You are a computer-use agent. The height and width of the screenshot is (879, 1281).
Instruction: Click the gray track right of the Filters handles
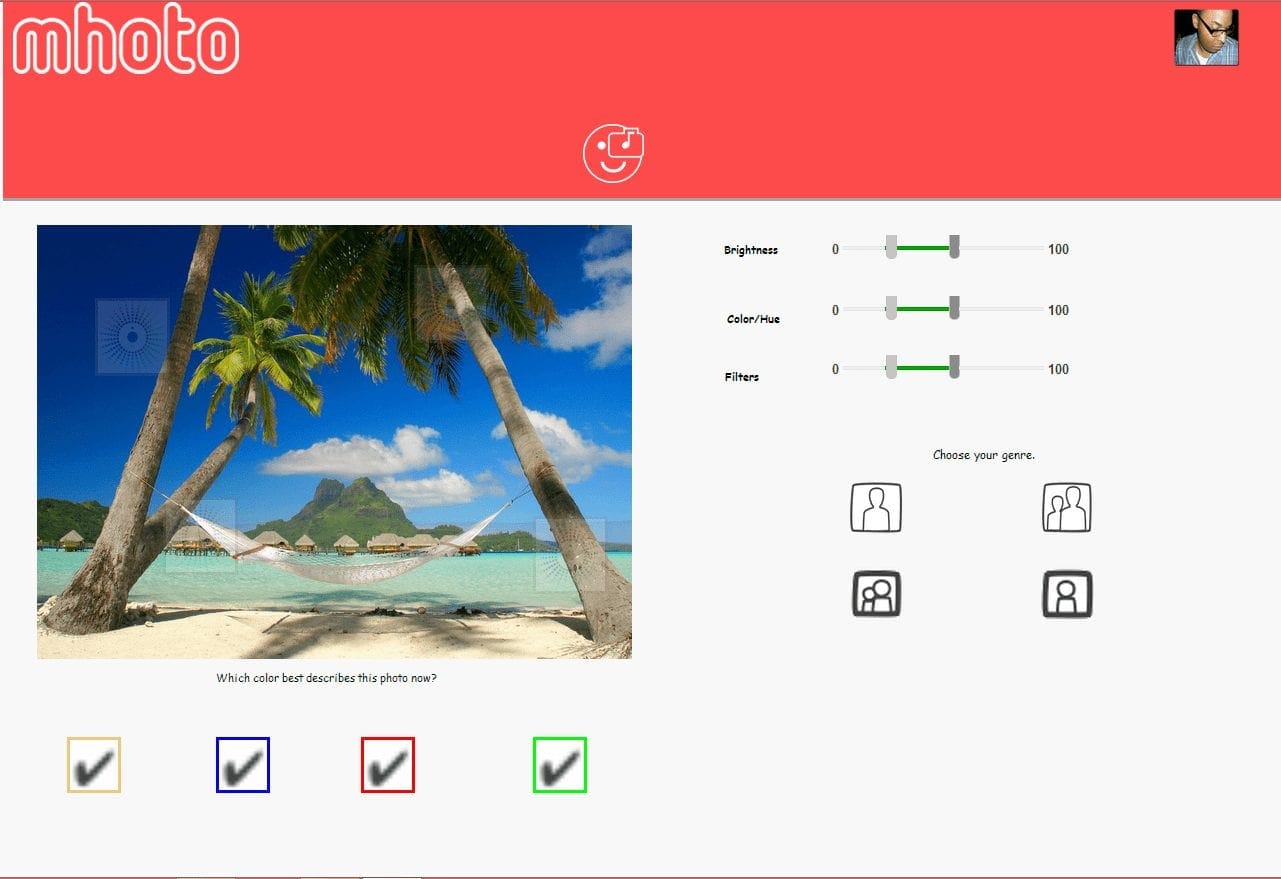pyautogui.click(x=1000, y=368)
